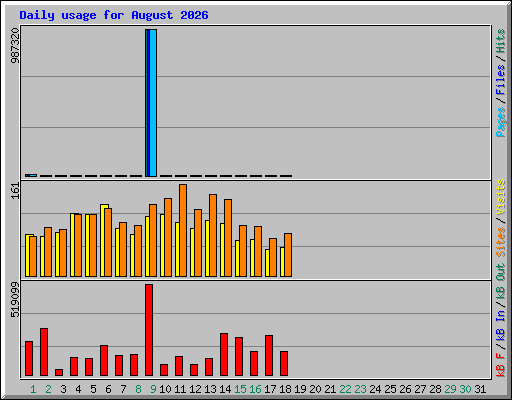Click day label 14 on the x-axis

[225, 389]
